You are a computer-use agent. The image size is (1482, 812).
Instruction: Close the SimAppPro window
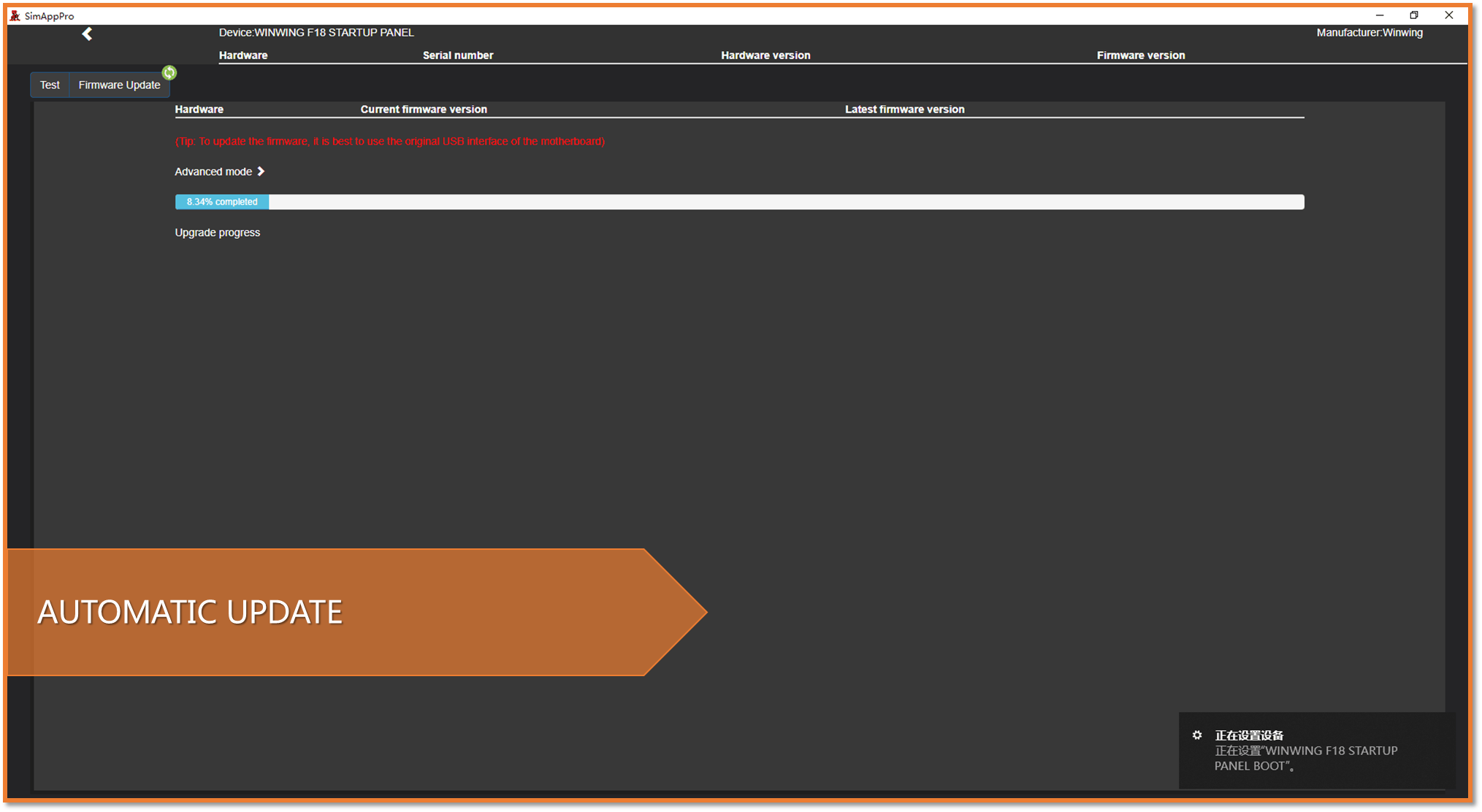[x=1449, y=15]
